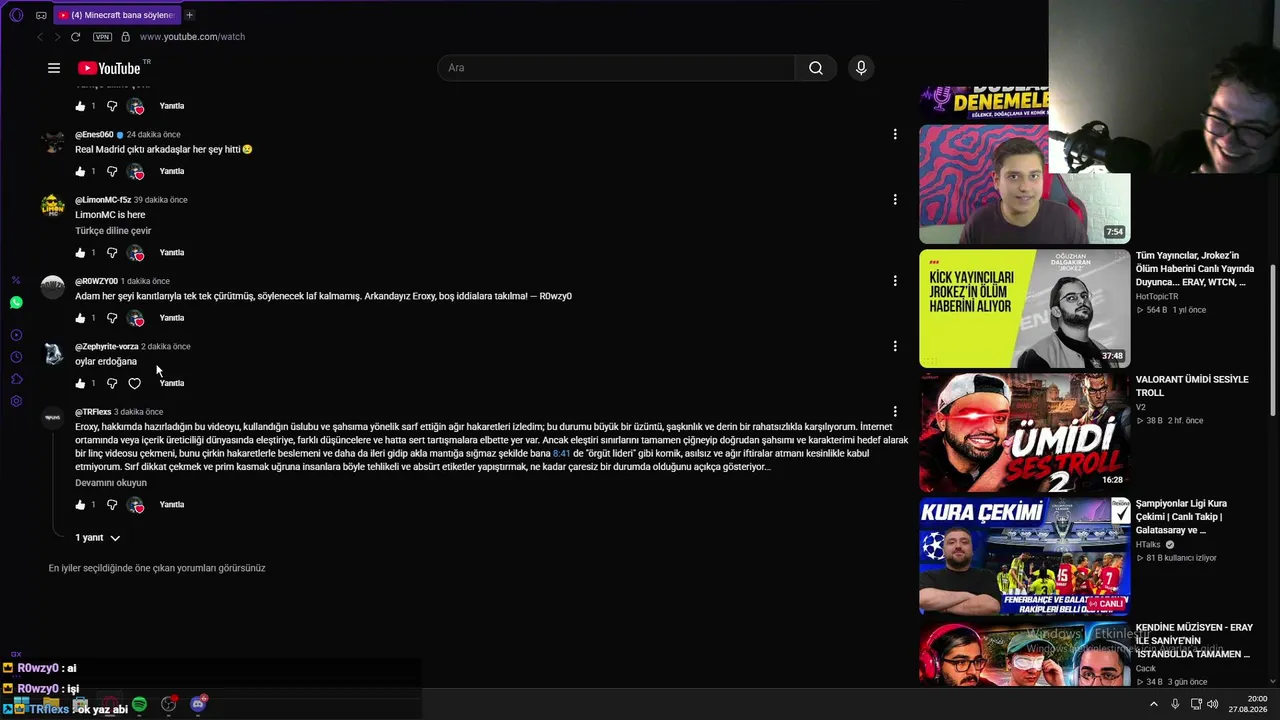Like the @LimonMC-f5z comment
Viewport: 1280px width, 720px height.
coord(81,253)
